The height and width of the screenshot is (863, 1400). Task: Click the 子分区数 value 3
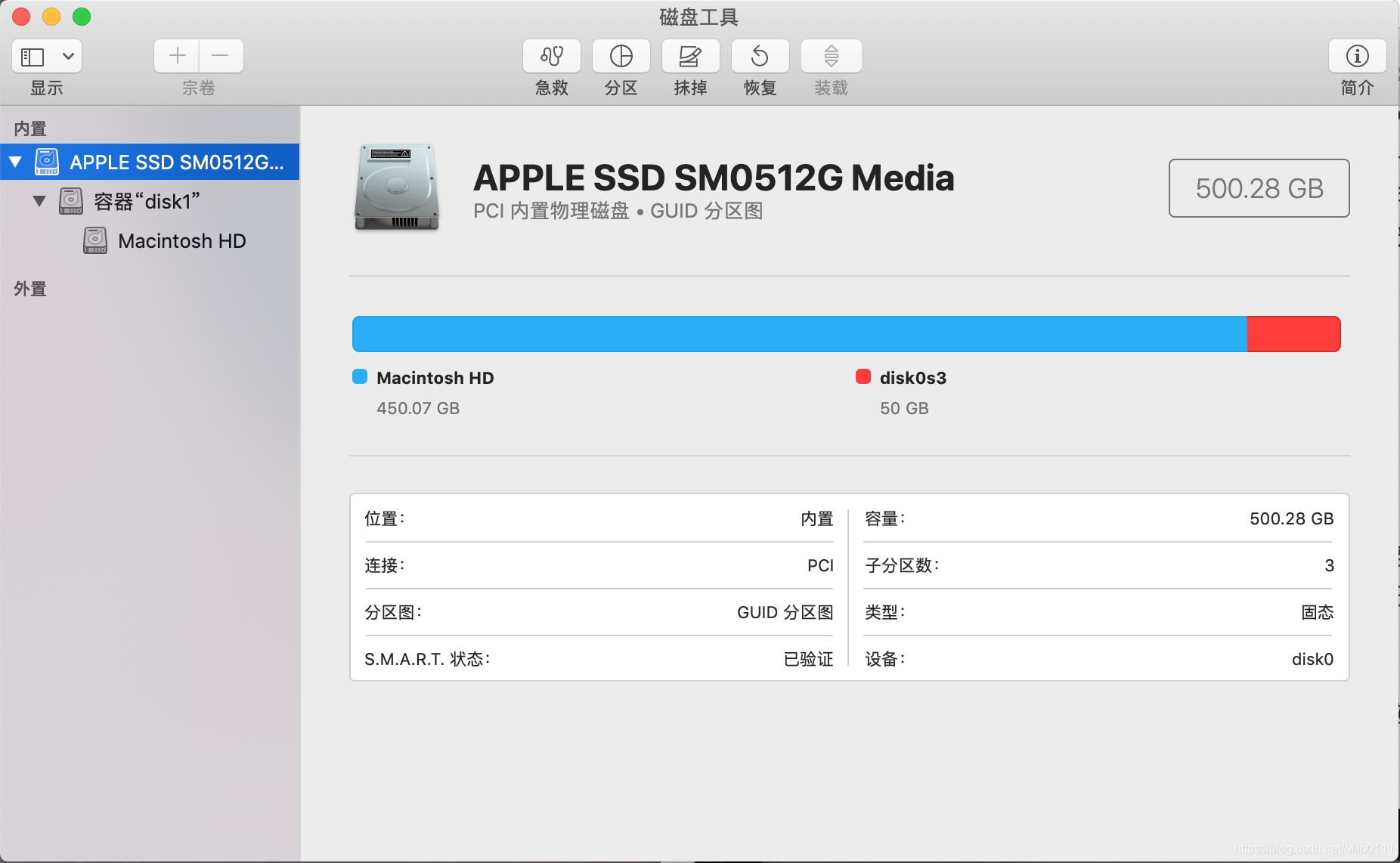pyautogui.click(x=1330, y=565)
